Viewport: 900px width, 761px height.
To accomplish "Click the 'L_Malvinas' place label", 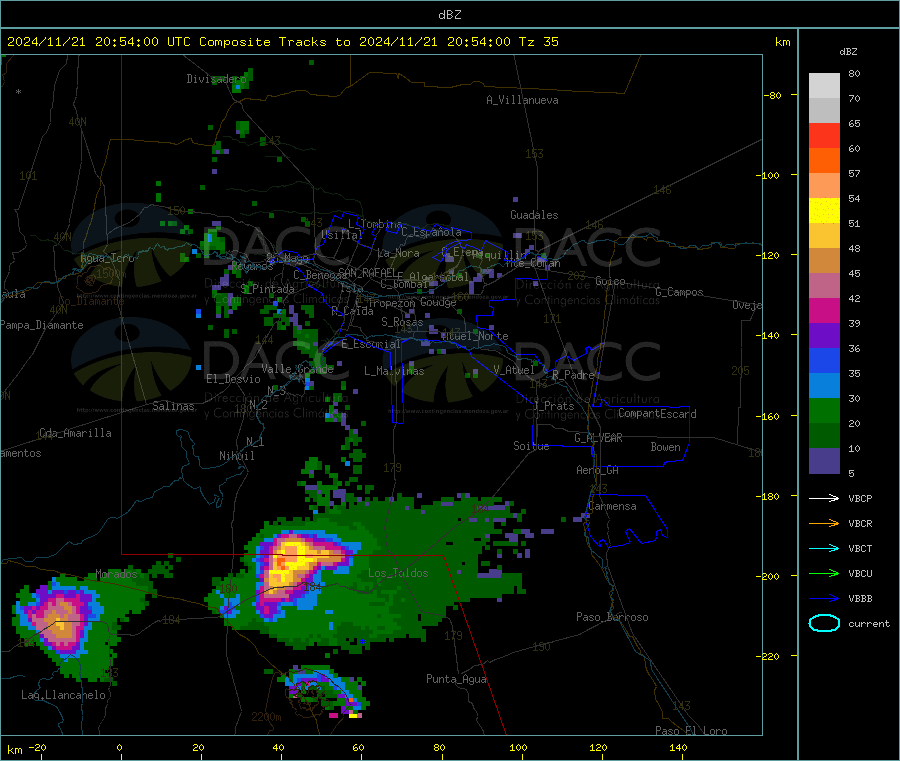I will 394,371.
